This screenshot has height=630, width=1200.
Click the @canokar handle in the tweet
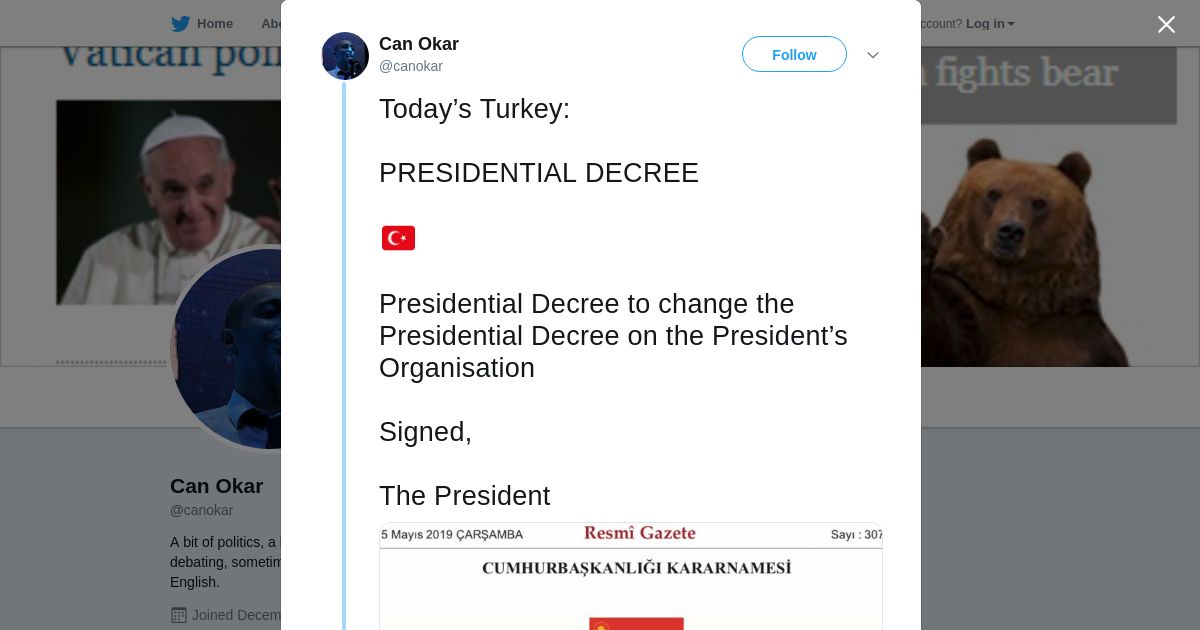click(x=411, y=66)
